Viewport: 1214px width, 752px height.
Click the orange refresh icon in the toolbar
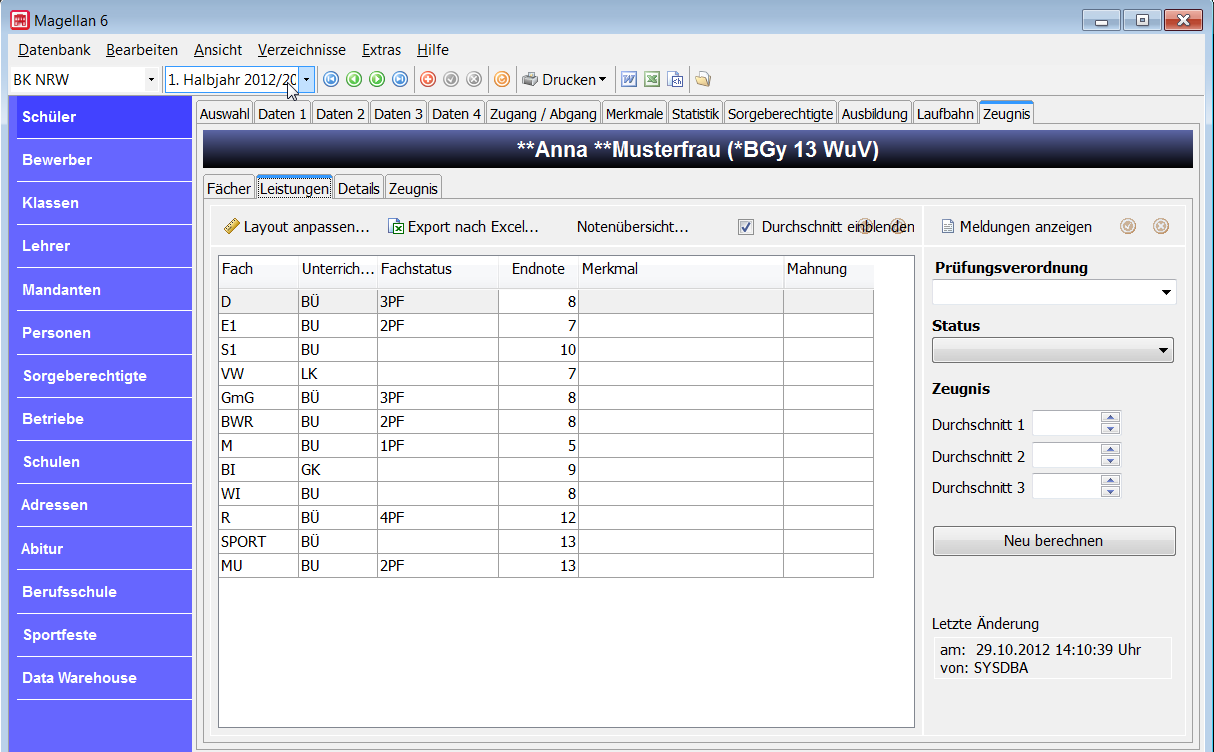(502, 79)
